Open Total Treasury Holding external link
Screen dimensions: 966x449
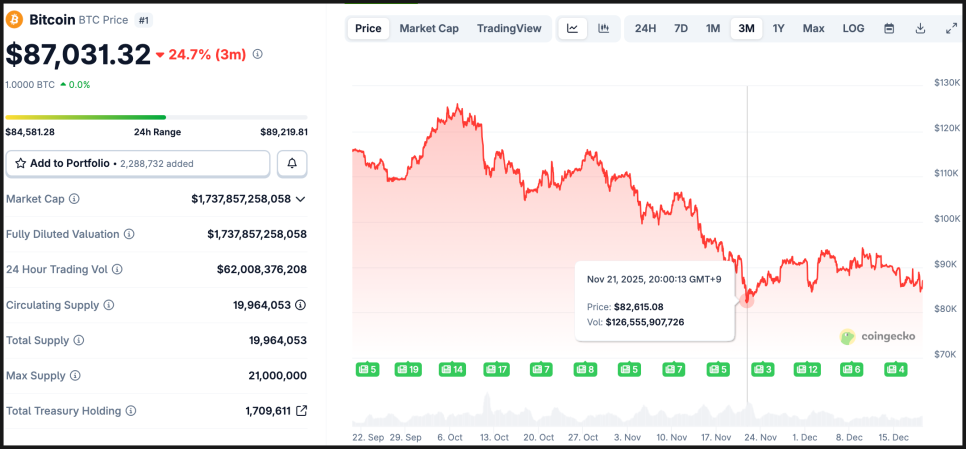pos(301,411)
